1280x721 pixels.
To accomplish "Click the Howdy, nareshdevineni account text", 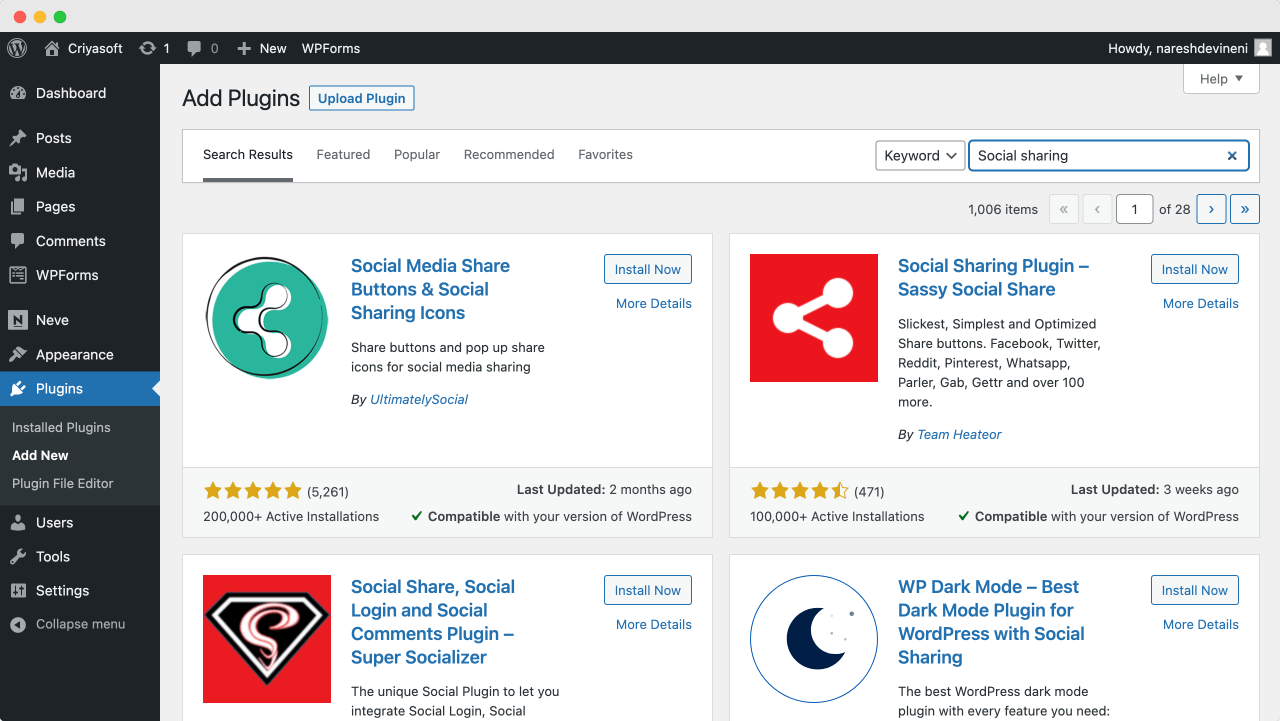I will [x=1177, y=48].
